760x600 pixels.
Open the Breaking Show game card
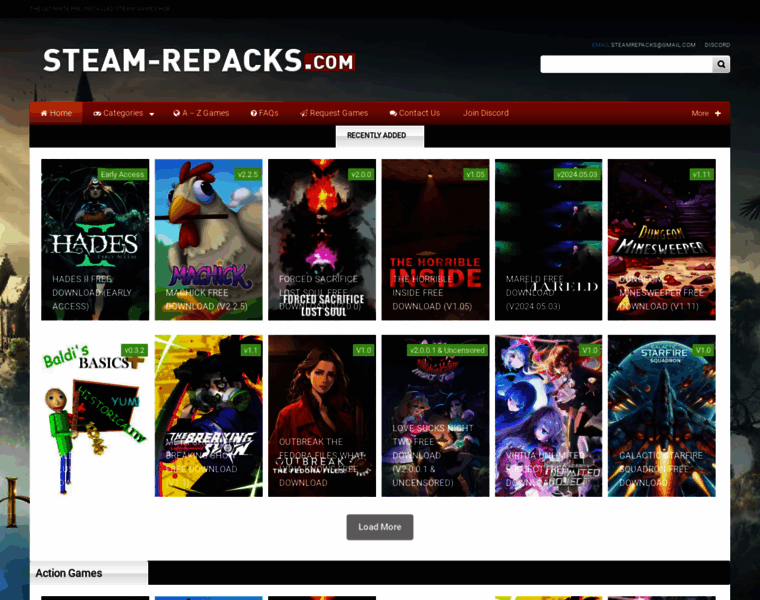click(208, 416)
